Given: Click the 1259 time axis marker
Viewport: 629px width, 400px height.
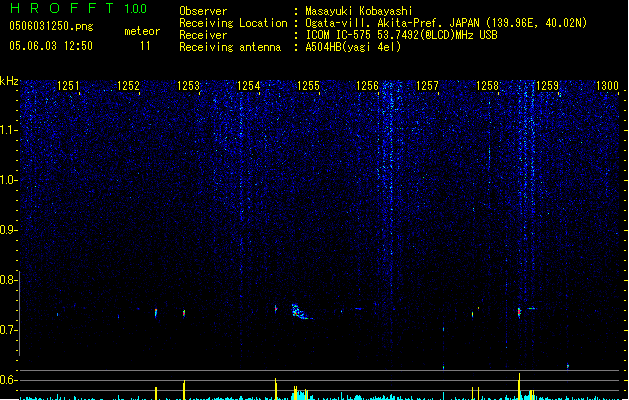Looking at the screenshot, I should (x=547, y=86).
